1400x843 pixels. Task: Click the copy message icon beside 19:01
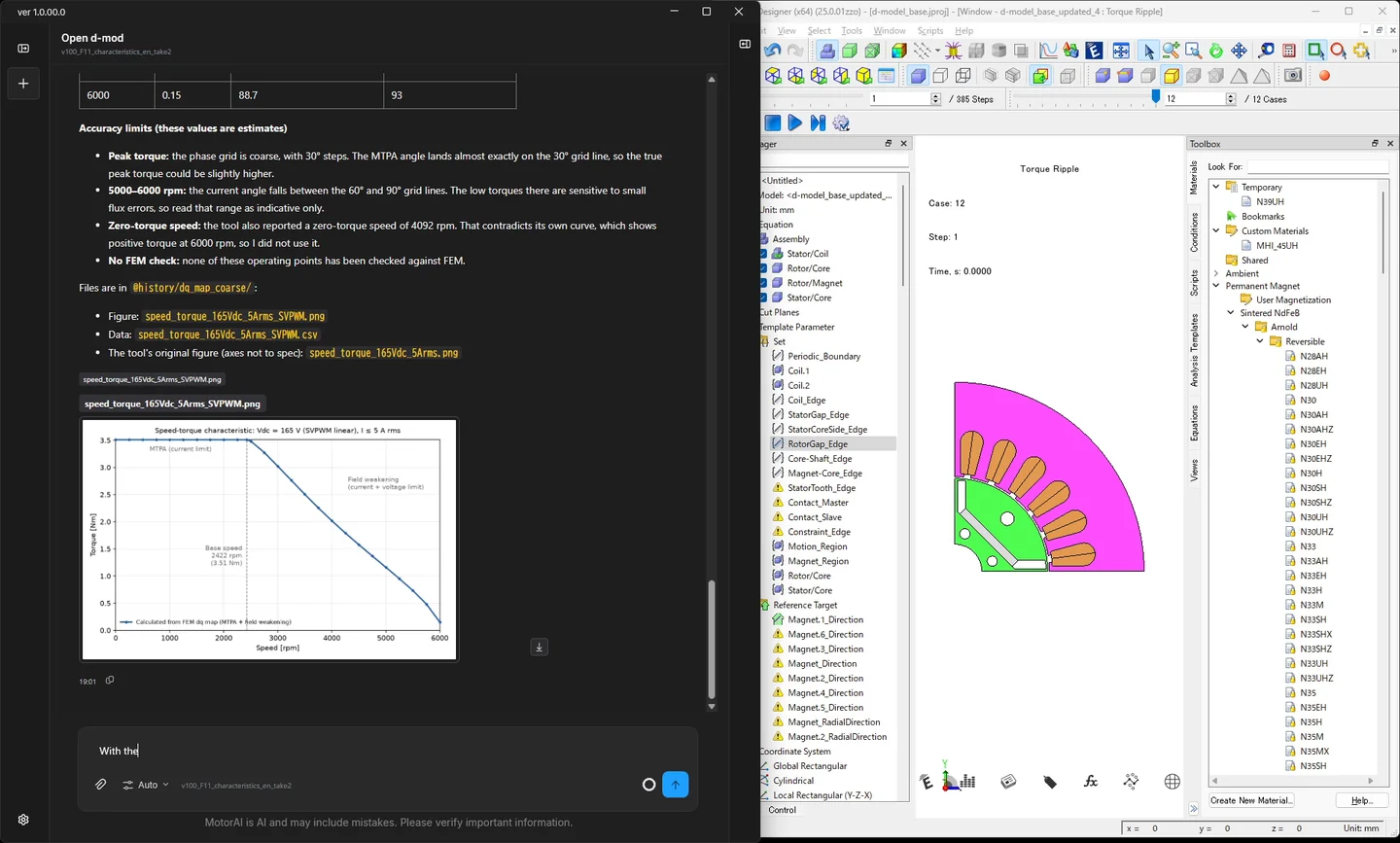[x=110, y=681]
